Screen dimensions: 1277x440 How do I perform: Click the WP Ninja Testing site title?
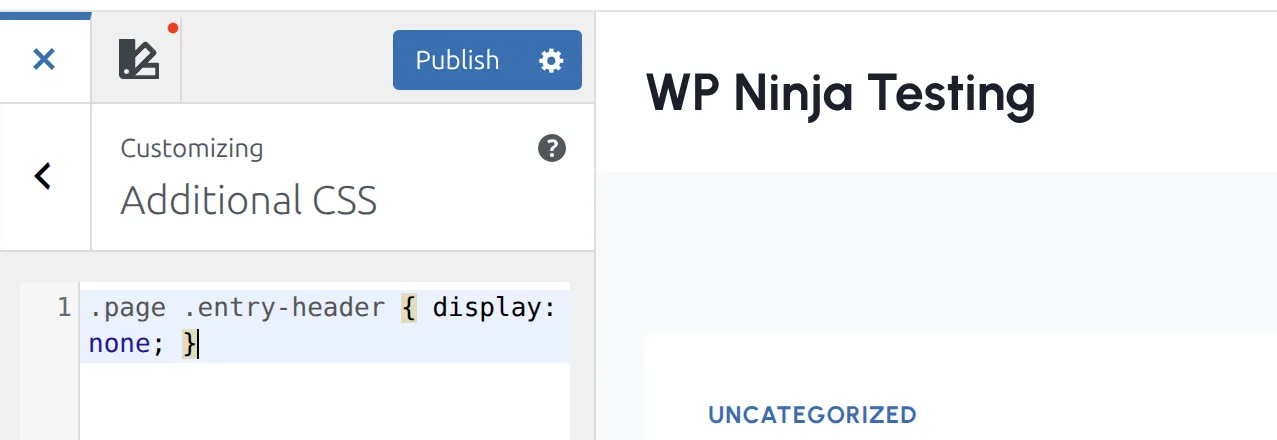point(840,93)
